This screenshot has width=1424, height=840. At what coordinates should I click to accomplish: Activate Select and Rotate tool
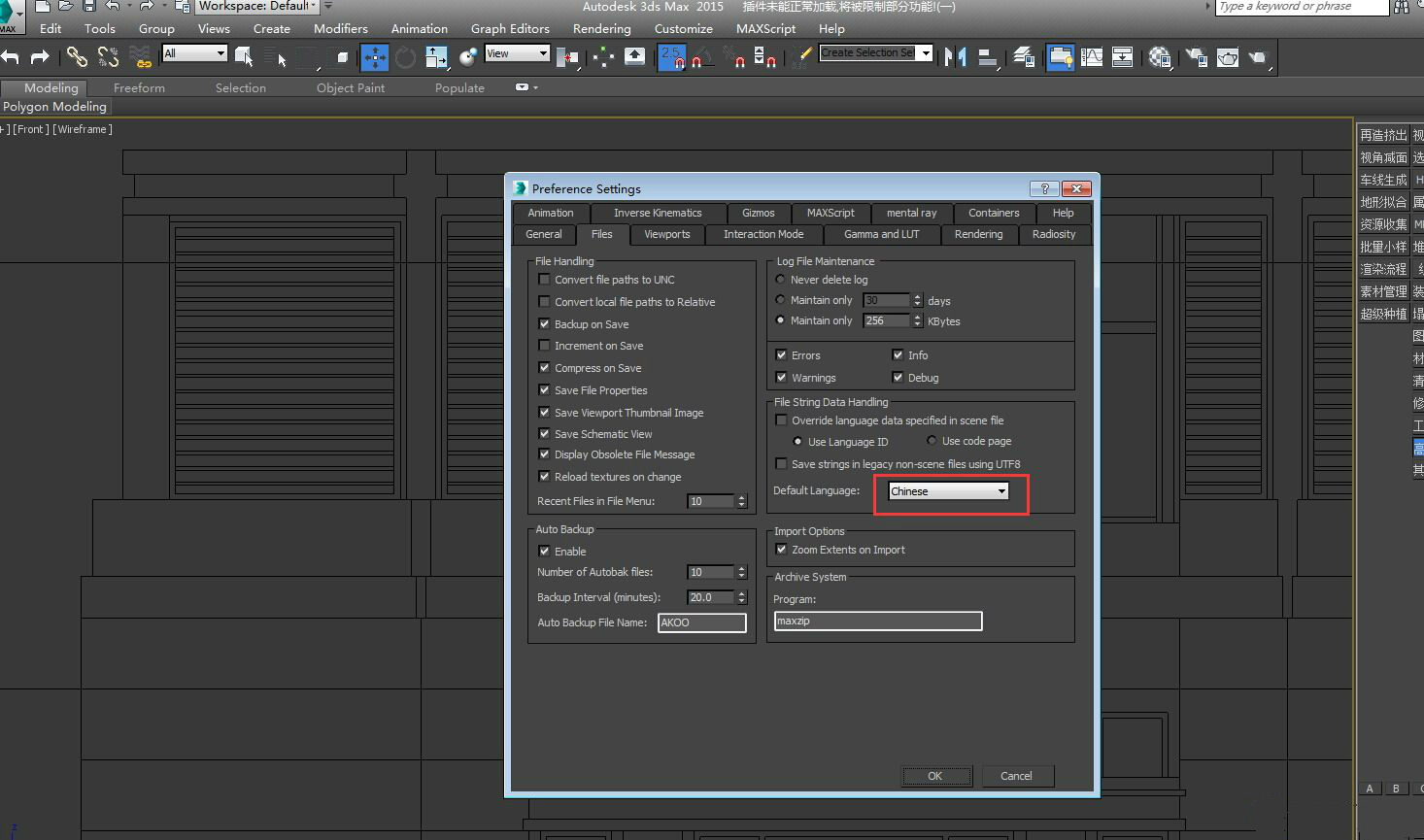pos(405,57)
